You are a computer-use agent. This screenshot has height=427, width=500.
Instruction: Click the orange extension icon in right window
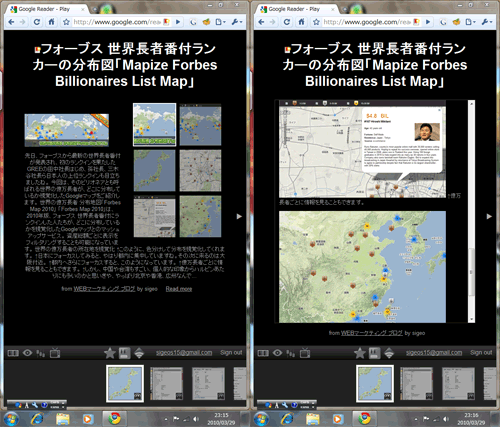click(x=456, y=22)
